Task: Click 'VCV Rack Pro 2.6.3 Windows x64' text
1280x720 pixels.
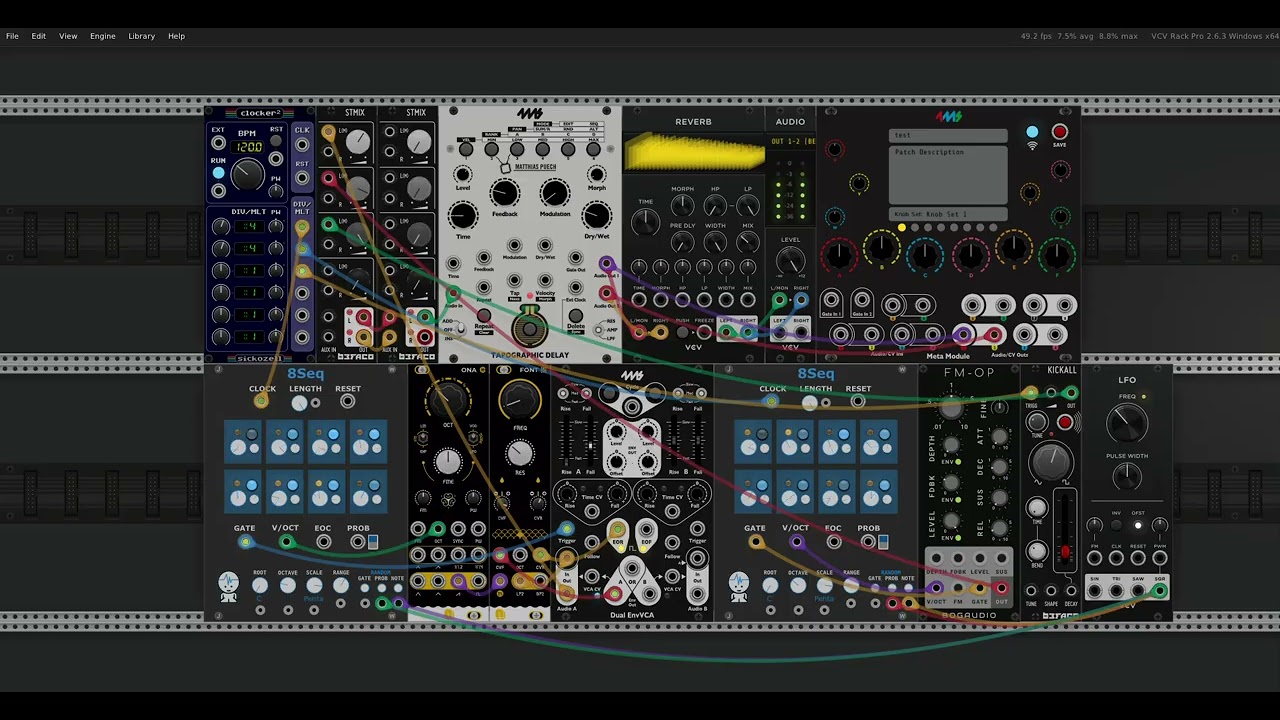Action: (1215, 36)
